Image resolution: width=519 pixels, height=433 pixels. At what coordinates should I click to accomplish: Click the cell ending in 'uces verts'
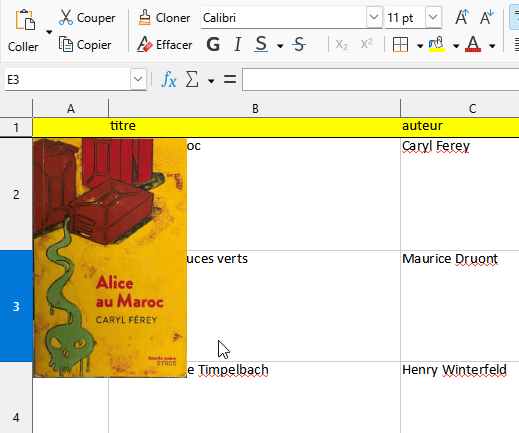point(293,306)
